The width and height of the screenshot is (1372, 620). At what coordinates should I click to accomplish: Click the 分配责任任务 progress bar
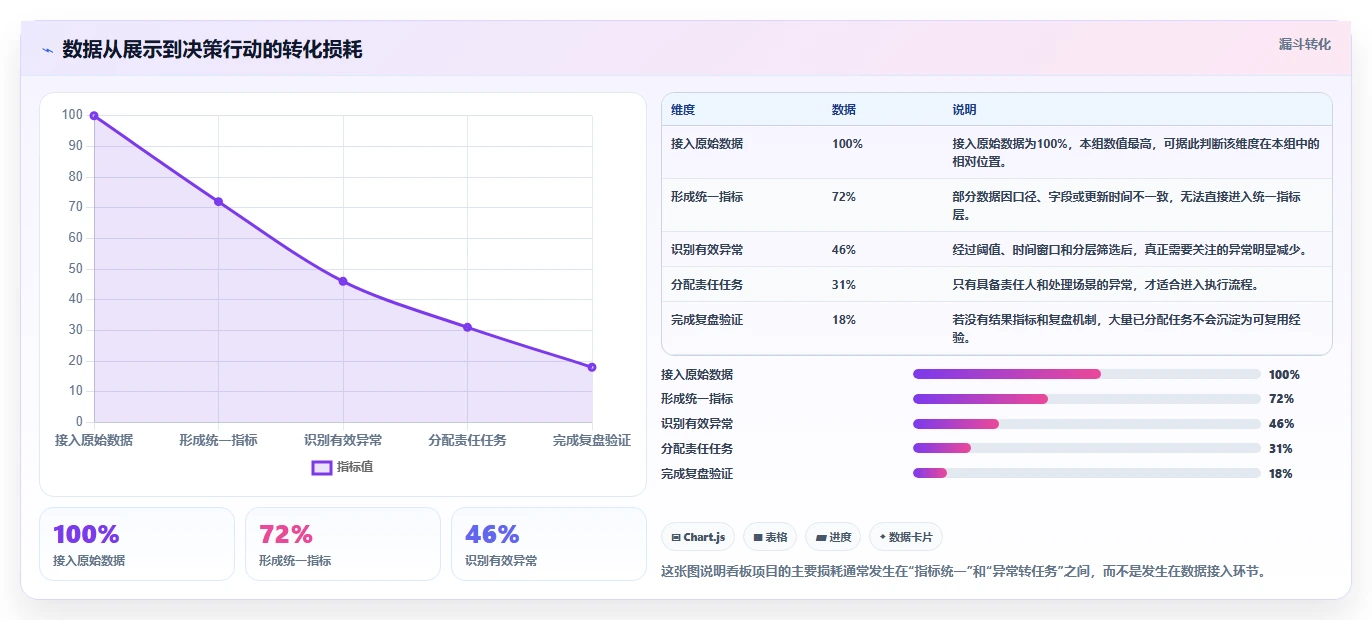tap(1086, 448)
